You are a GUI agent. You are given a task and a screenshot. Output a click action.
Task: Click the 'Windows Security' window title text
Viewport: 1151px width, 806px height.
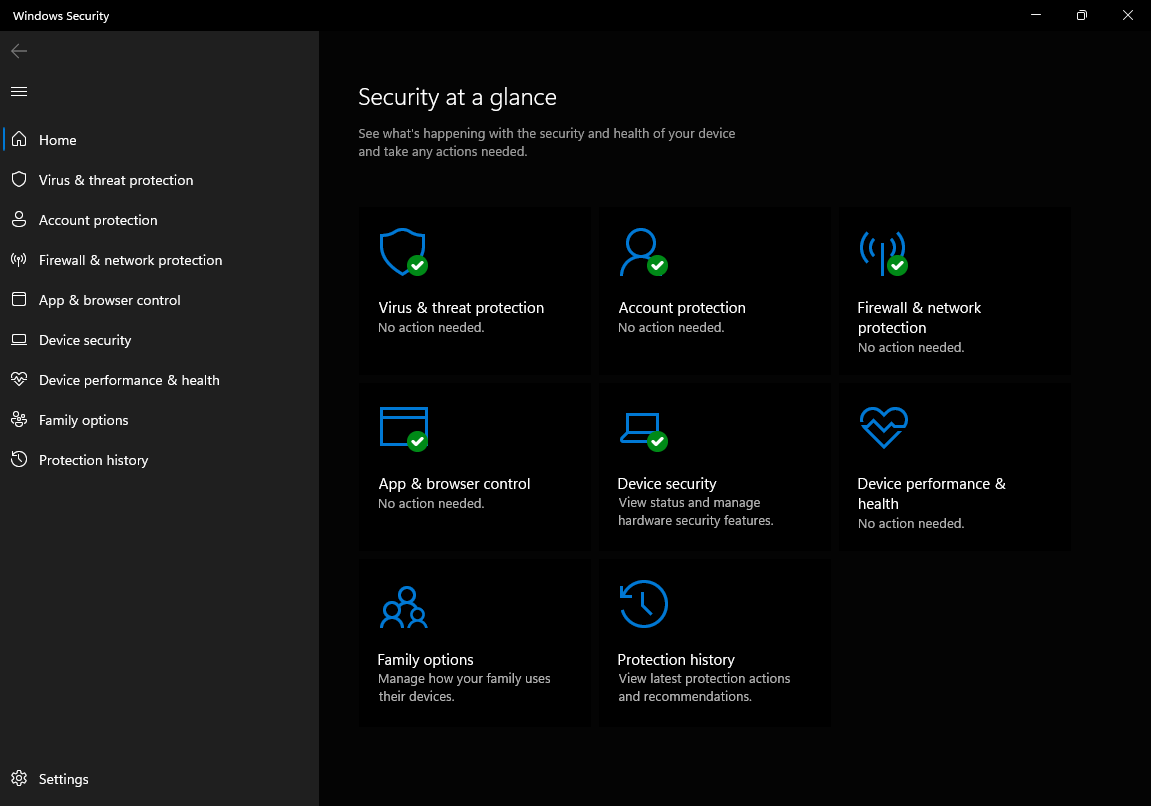(61, 15)
